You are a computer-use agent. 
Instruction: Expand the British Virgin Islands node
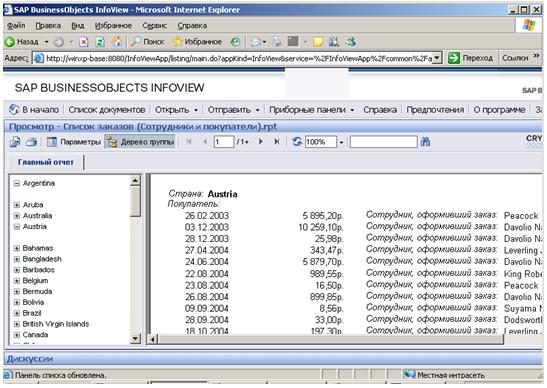[16, 324]
